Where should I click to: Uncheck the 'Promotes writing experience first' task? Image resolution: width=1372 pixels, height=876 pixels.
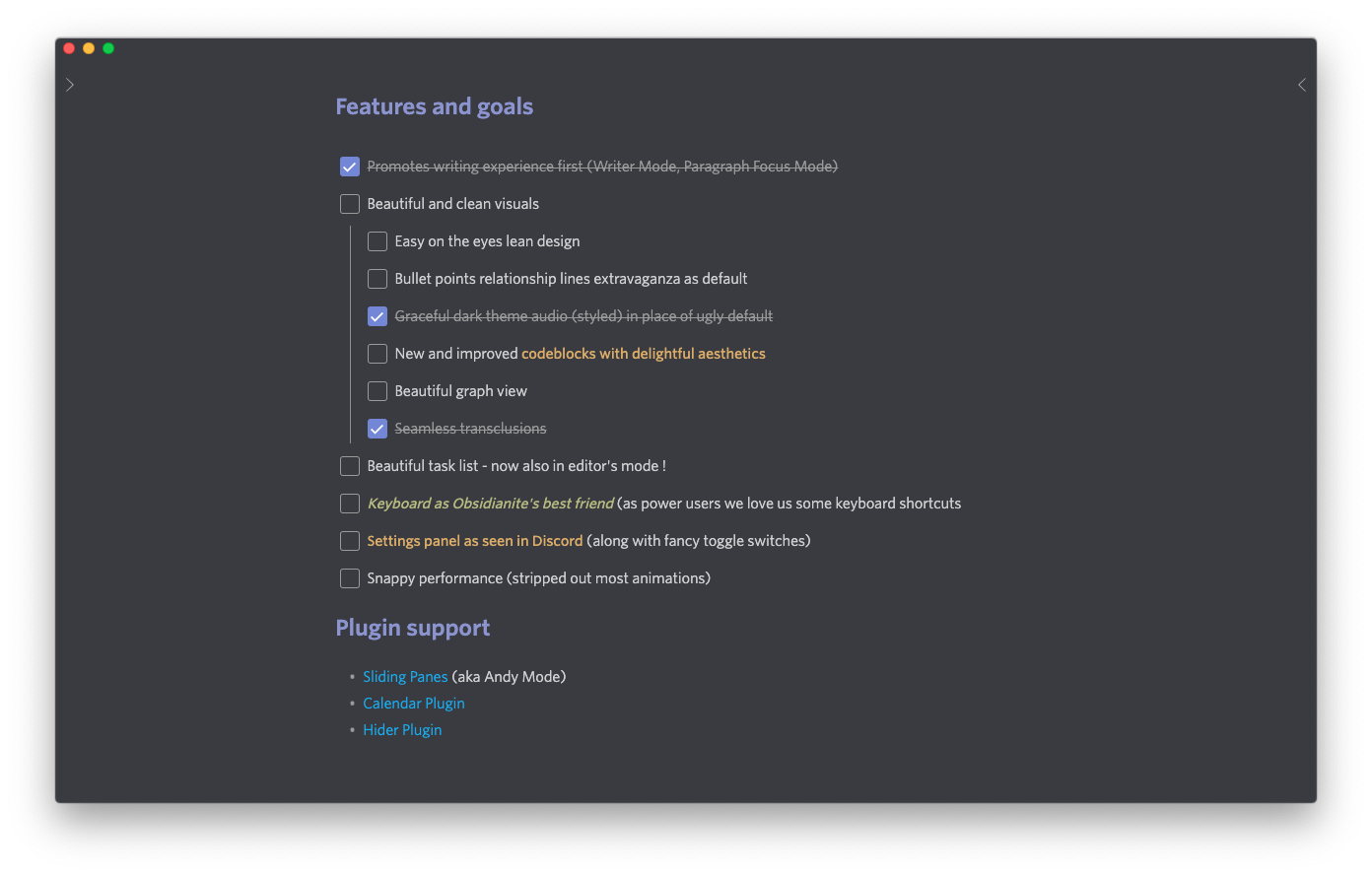350,167
